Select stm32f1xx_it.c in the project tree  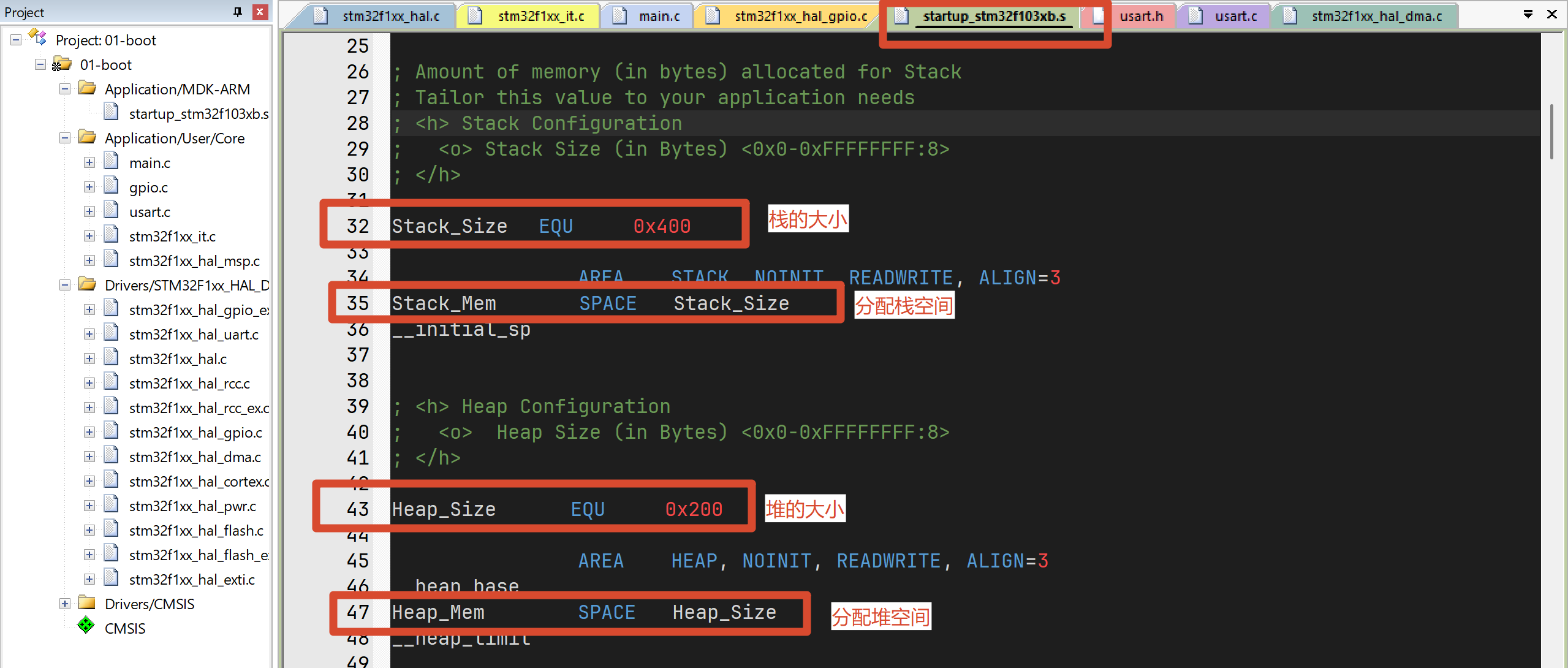[x=172, y=237]
